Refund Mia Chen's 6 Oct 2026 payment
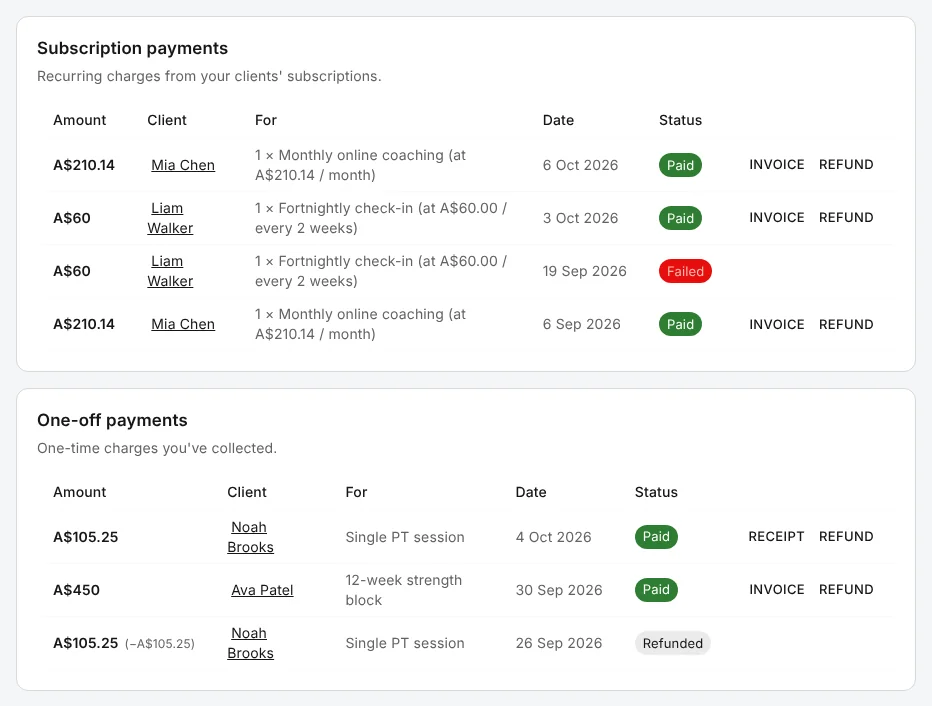Image resolution: width=932 pixels, height=706 pixels. click(846, 165)
